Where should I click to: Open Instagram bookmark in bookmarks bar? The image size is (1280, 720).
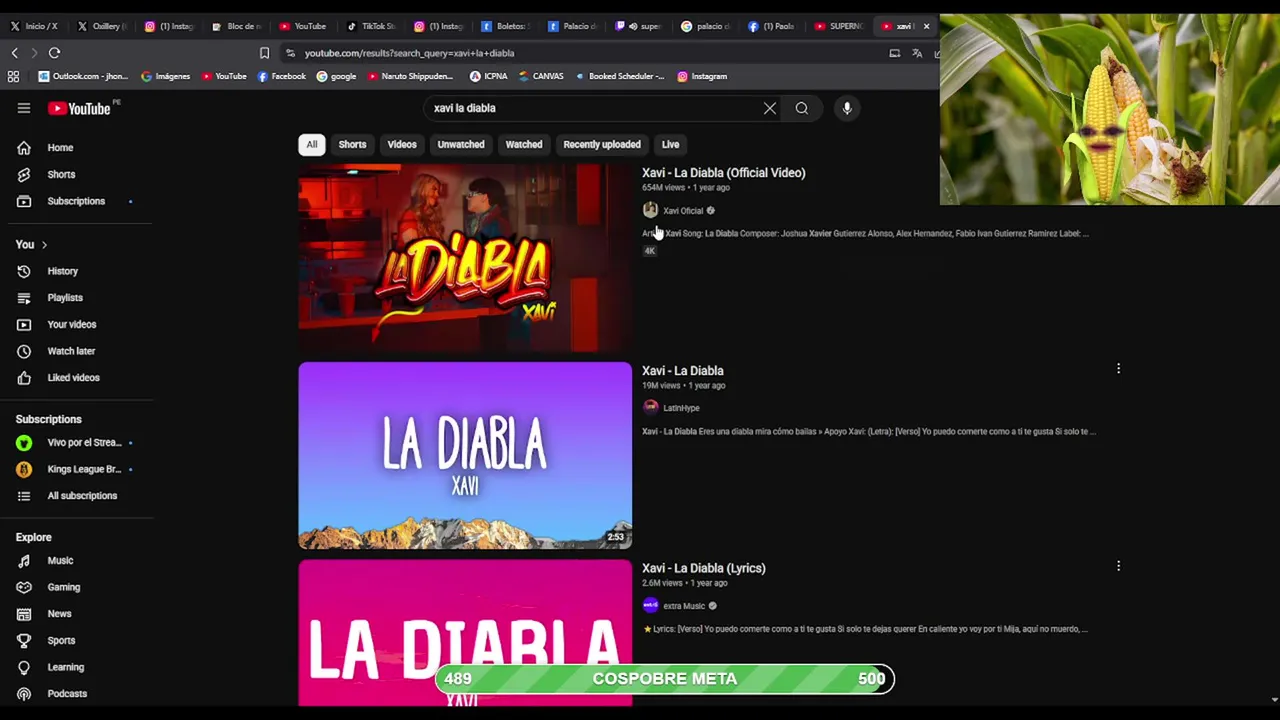(702, 76)
